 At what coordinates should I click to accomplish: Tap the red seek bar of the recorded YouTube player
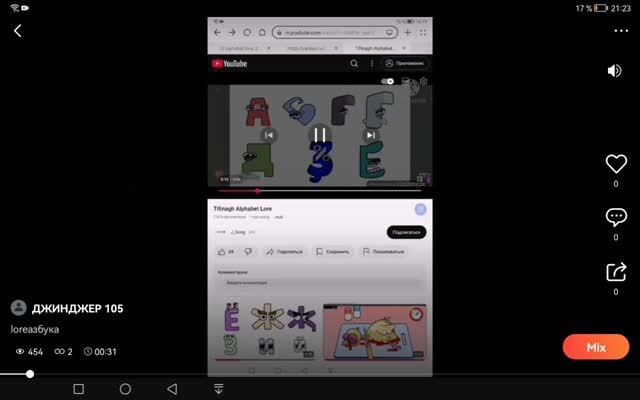320,191
